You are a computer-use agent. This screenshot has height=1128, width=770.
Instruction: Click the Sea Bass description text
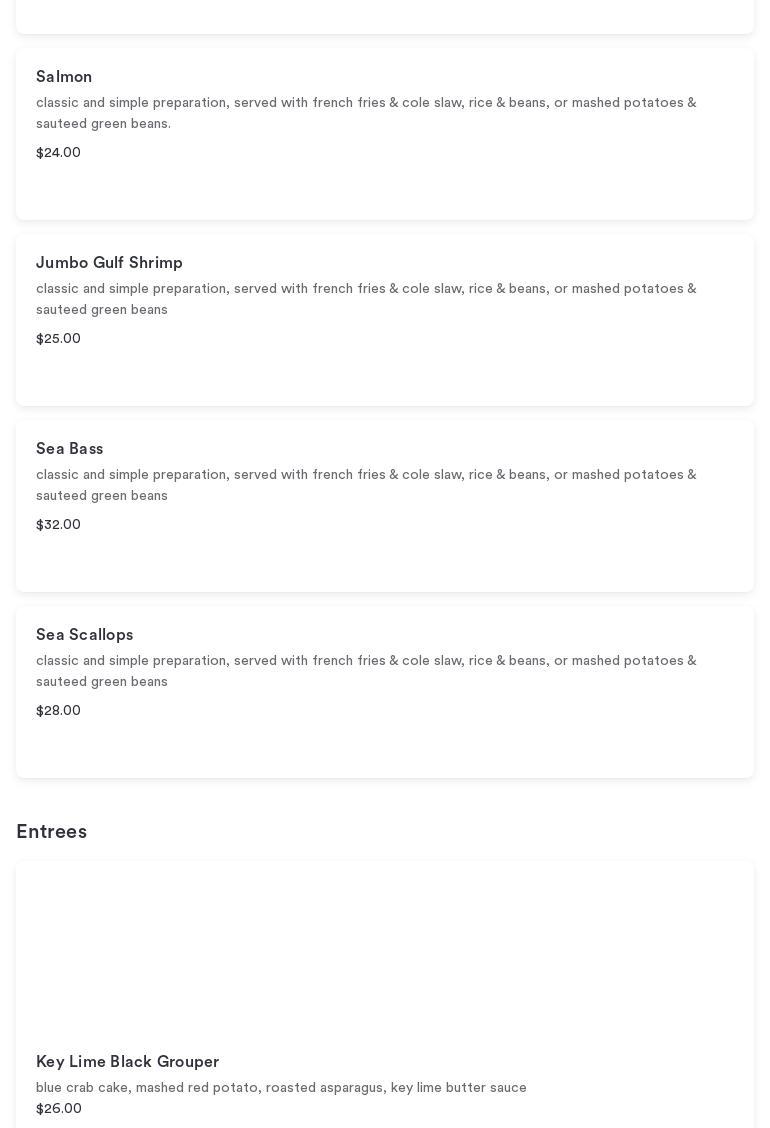point(366,485)
